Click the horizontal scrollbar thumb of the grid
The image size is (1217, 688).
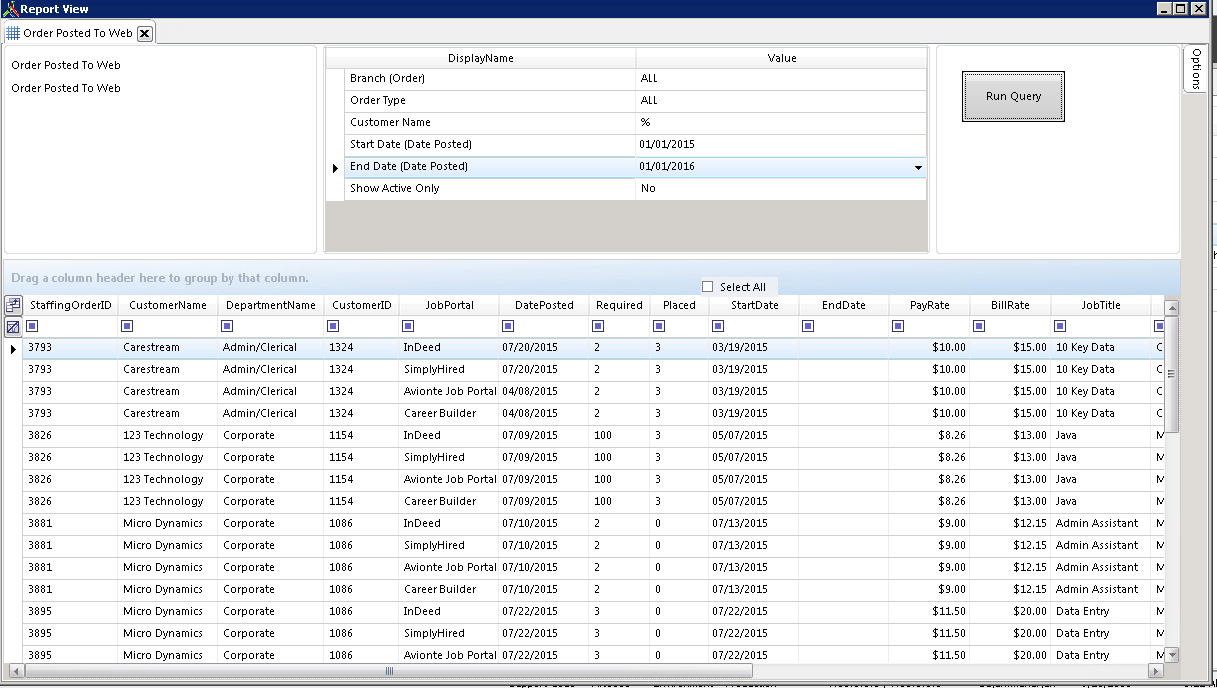coord(390,671)
